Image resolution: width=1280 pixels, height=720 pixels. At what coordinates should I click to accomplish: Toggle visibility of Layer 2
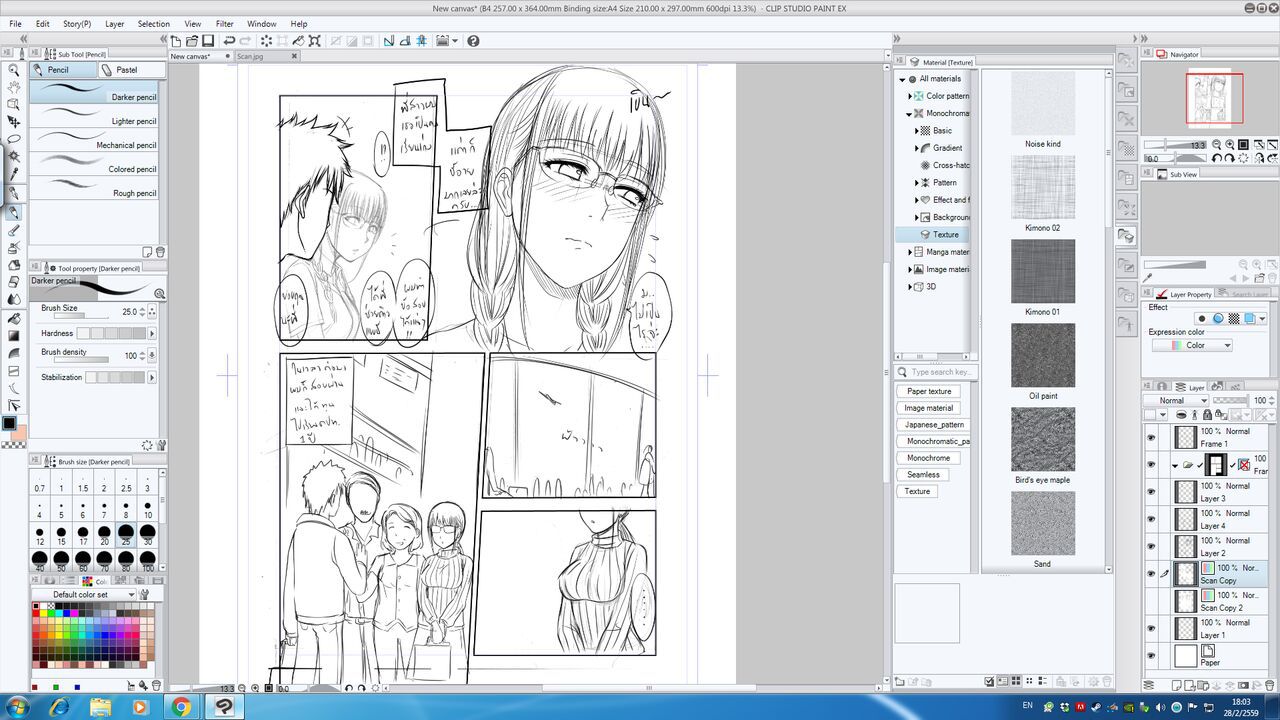(1151, 546)
